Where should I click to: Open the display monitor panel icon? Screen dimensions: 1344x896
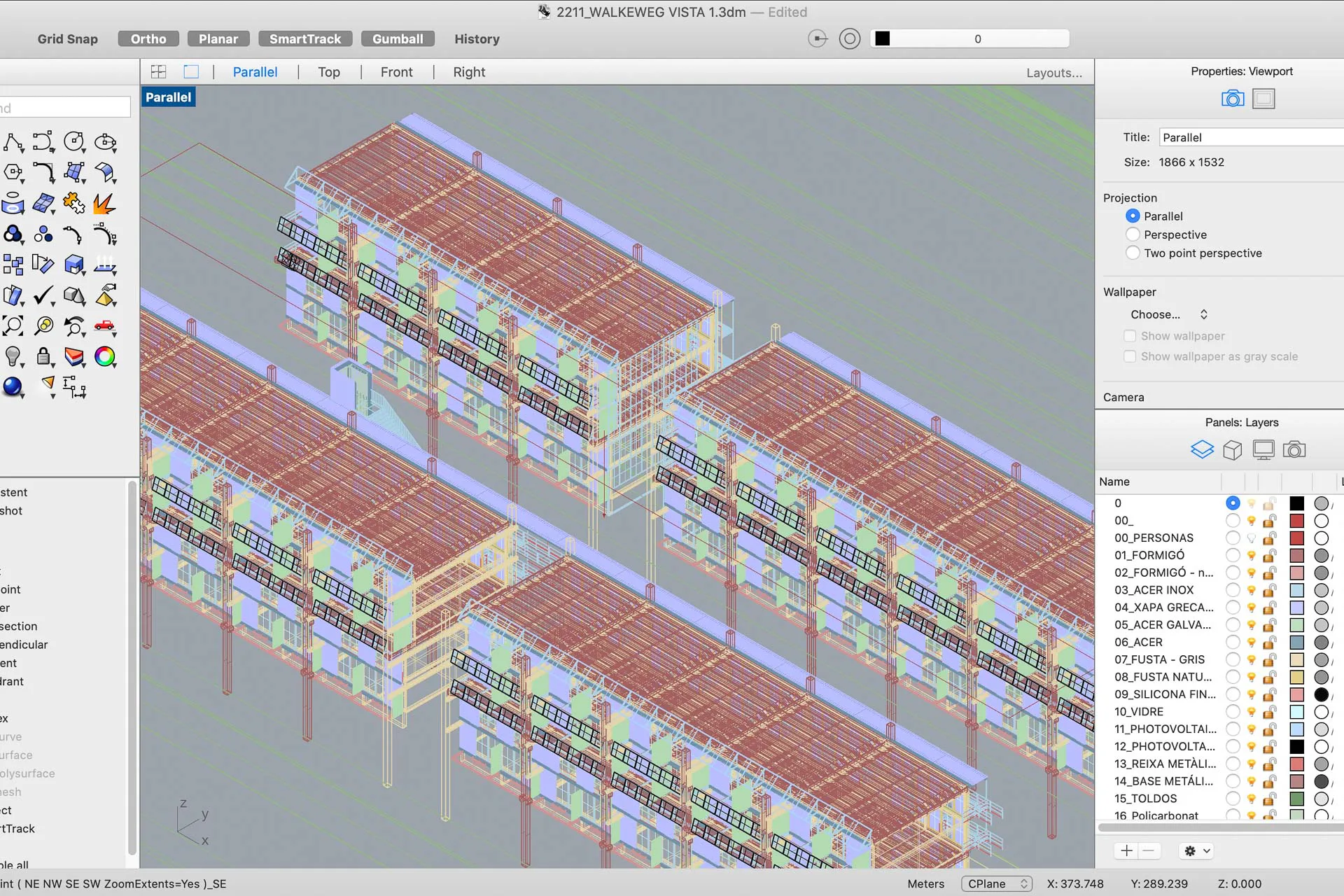[1263, 449]
